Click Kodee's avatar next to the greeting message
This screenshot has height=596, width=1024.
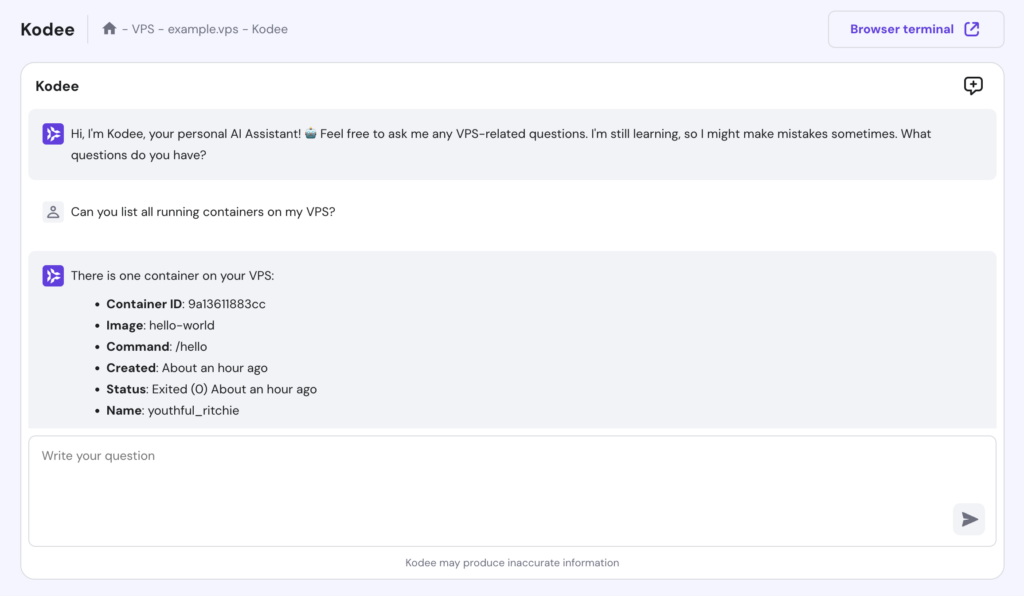[x=53, y=134]
